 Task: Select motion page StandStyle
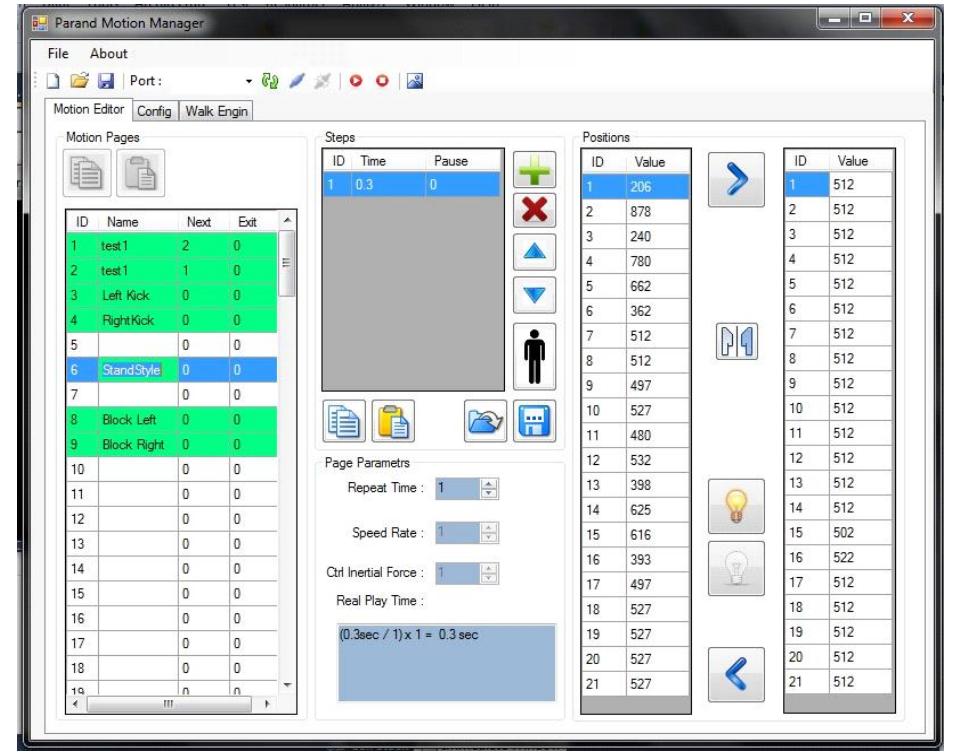pyautogui.click(x=172, y=370)
